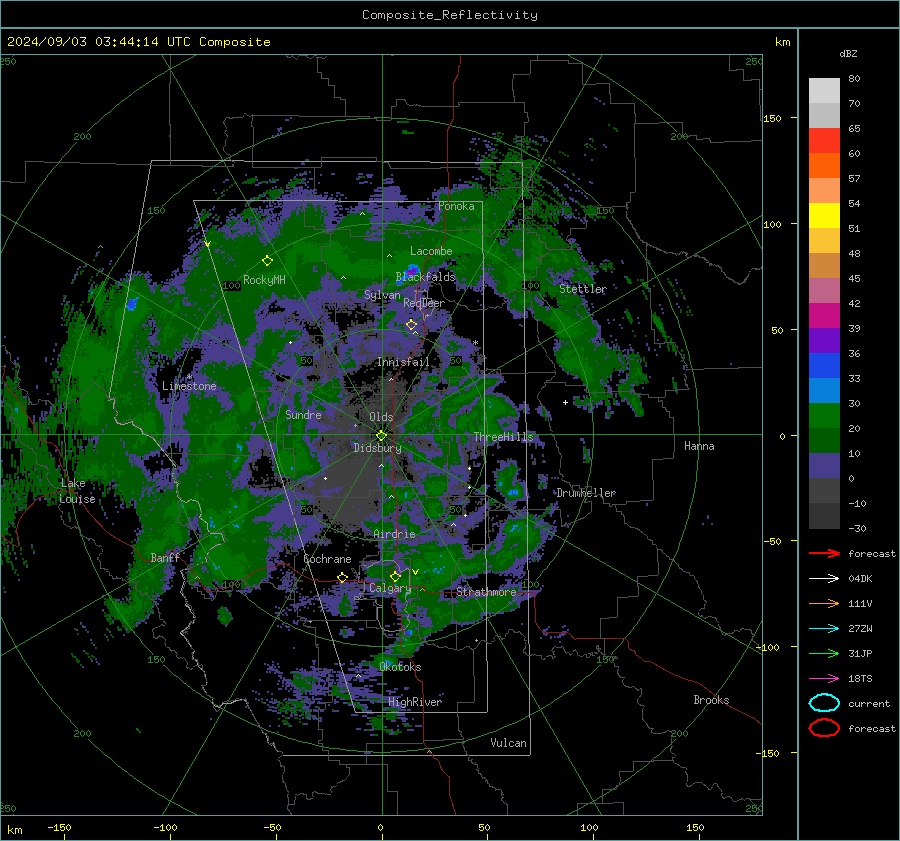
Task: Select the bright green swatch between 30 and 20
Action: (x=824, y=416)
